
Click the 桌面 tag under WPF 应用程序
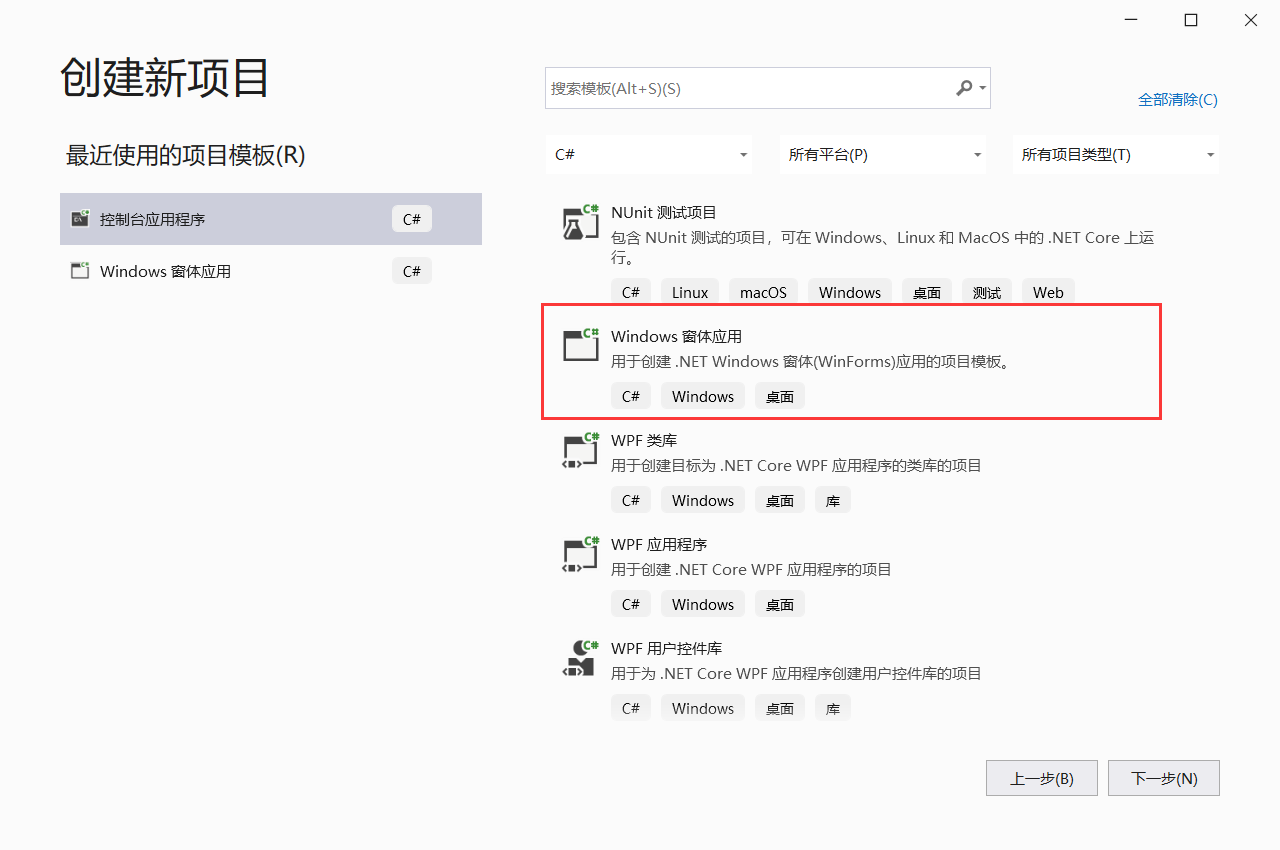pos(779,603)
